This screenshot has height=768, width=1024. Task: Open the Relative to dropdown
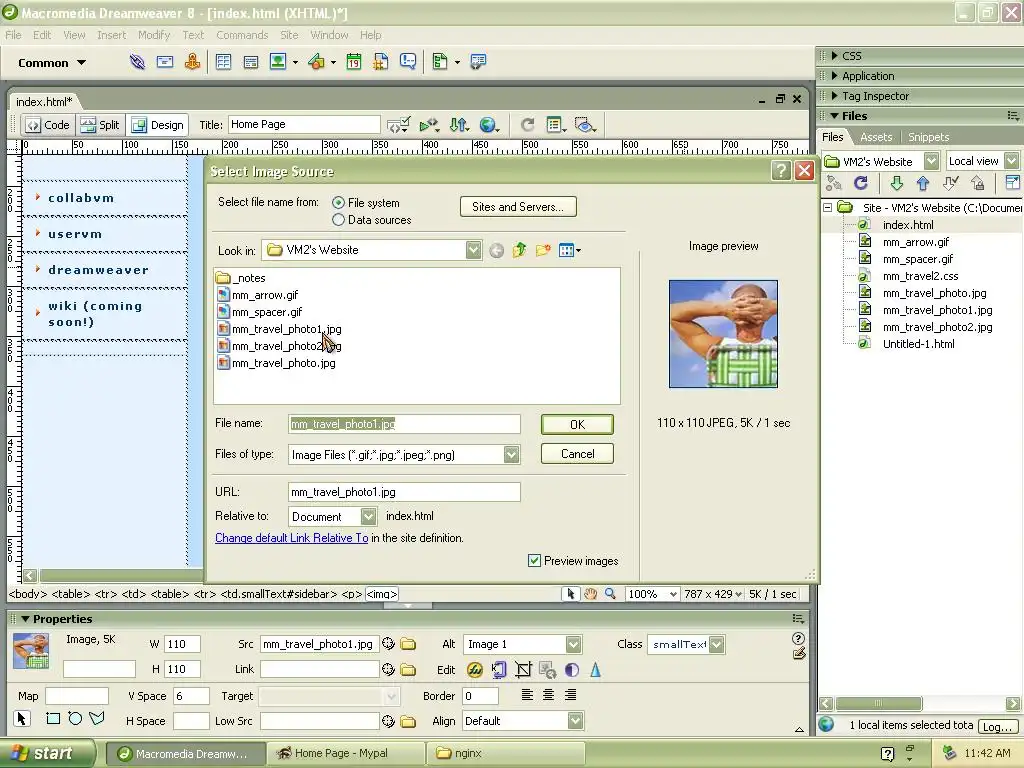[368, 517]
